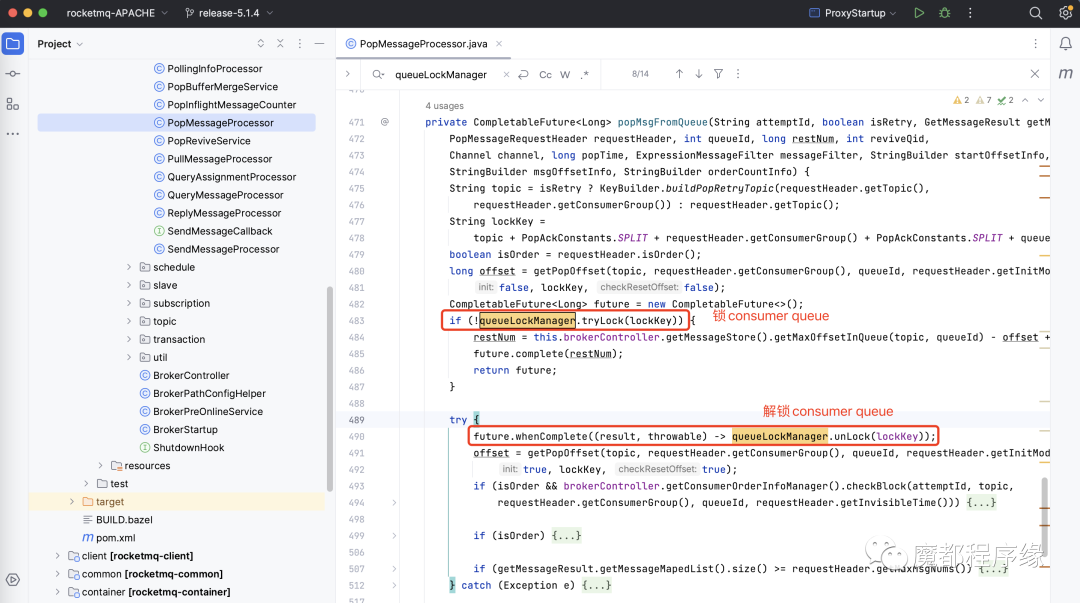The image size is (1080, 603).
Task: Click the gutter marker at line 471
Action: 384,122
